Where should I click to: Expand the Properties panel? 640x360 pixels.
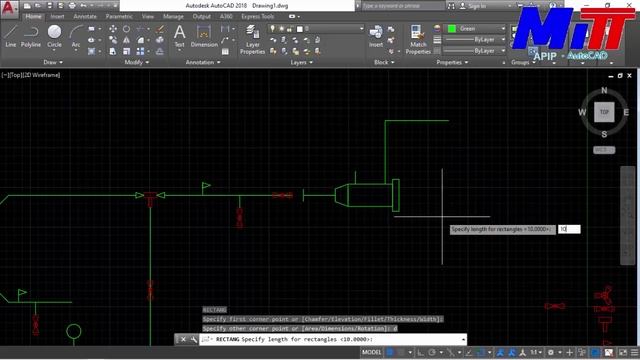click(452, 62)
